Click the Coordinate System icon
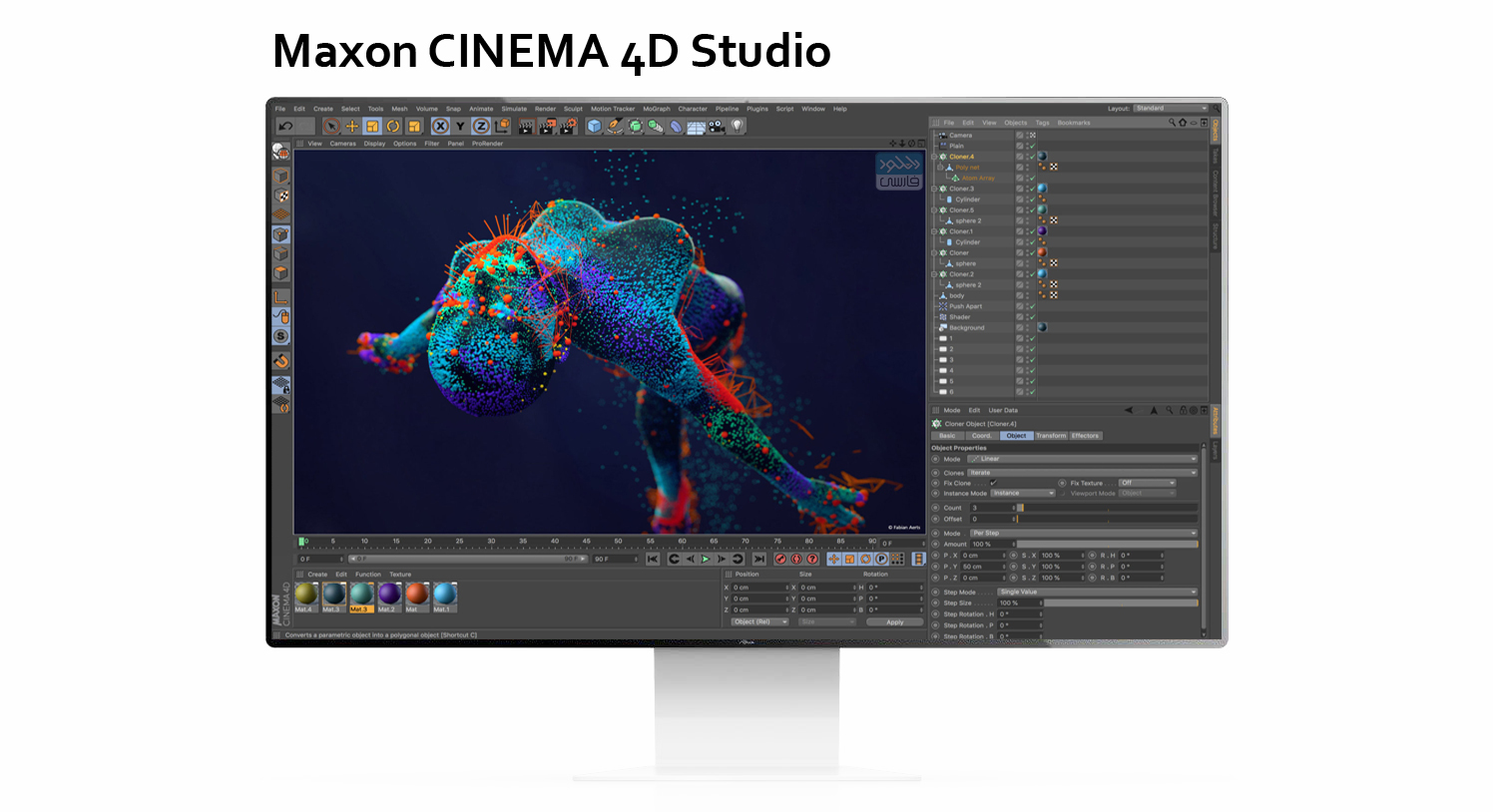This screenshot has width=1493, height=812. tap(501, 126)
